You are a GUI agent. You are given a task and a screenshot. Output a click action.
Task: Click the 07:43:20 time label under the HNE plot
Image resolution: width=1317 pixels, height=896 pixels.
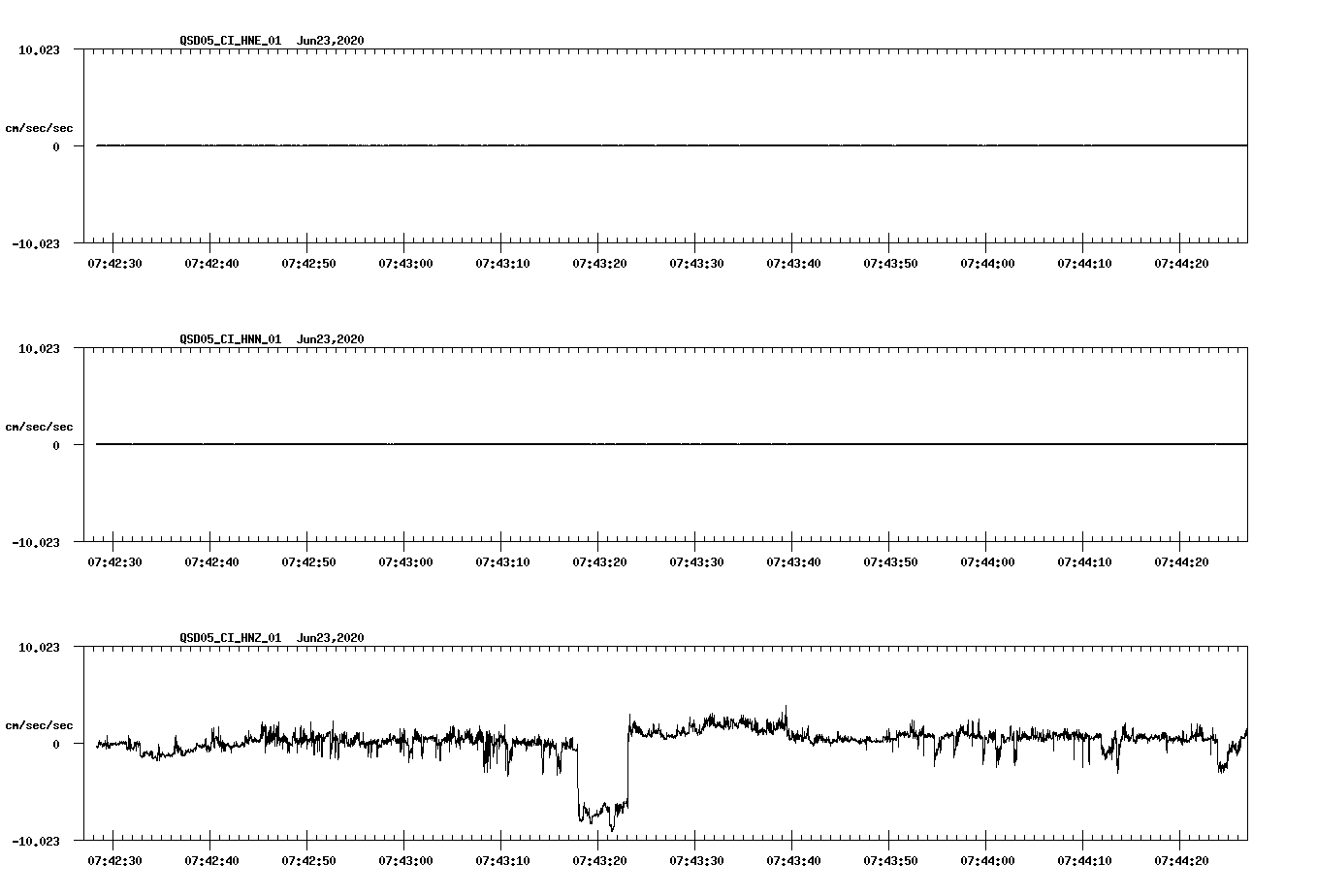coord(599,263)
